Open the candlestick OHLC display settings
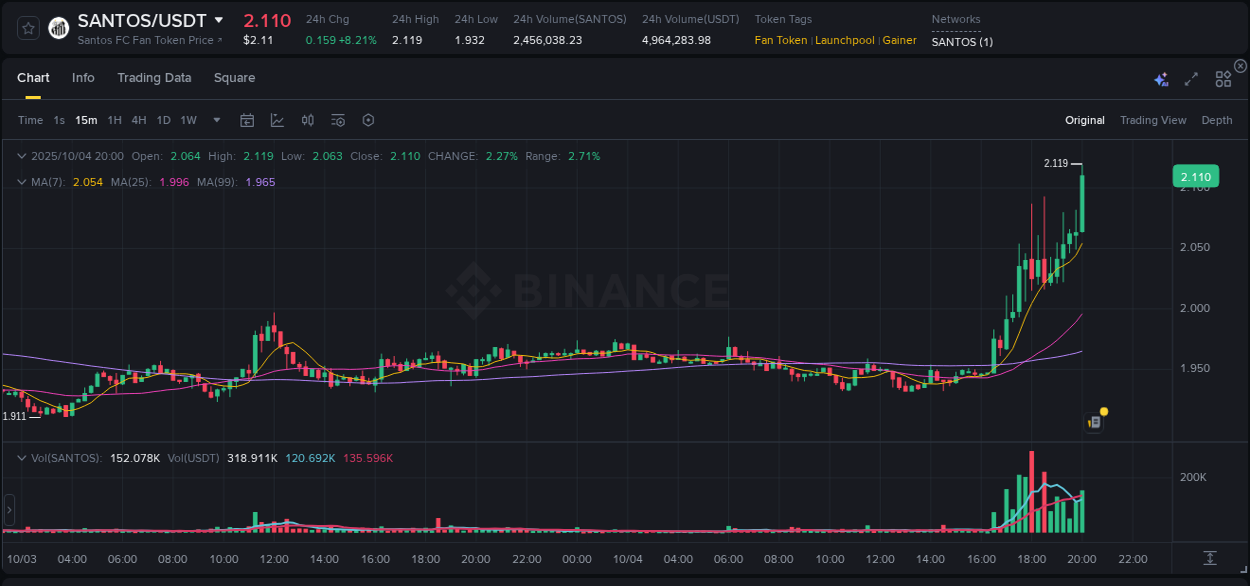Viewport: 1250px width, 586px height. pyautogui.click(x=308, y=119)
